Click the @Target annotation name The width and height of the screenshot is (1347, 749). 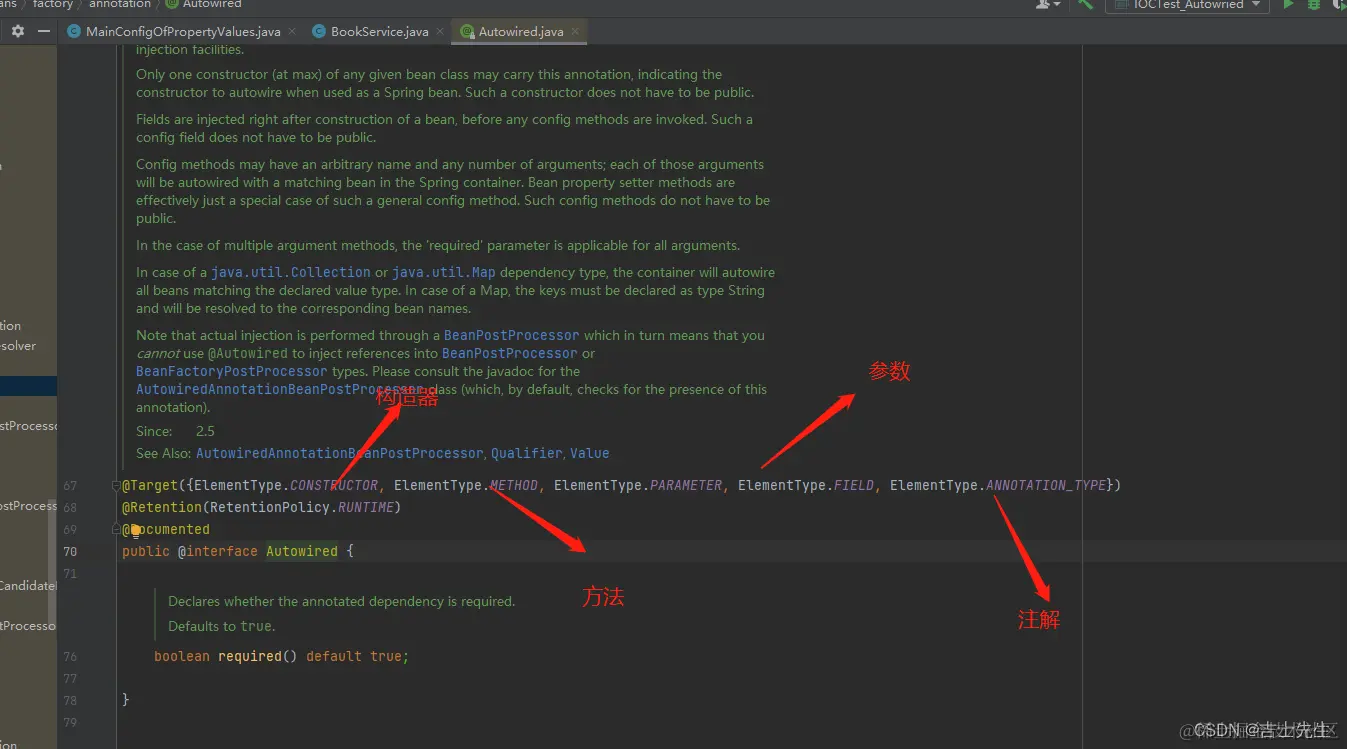(x=150, y=485)
